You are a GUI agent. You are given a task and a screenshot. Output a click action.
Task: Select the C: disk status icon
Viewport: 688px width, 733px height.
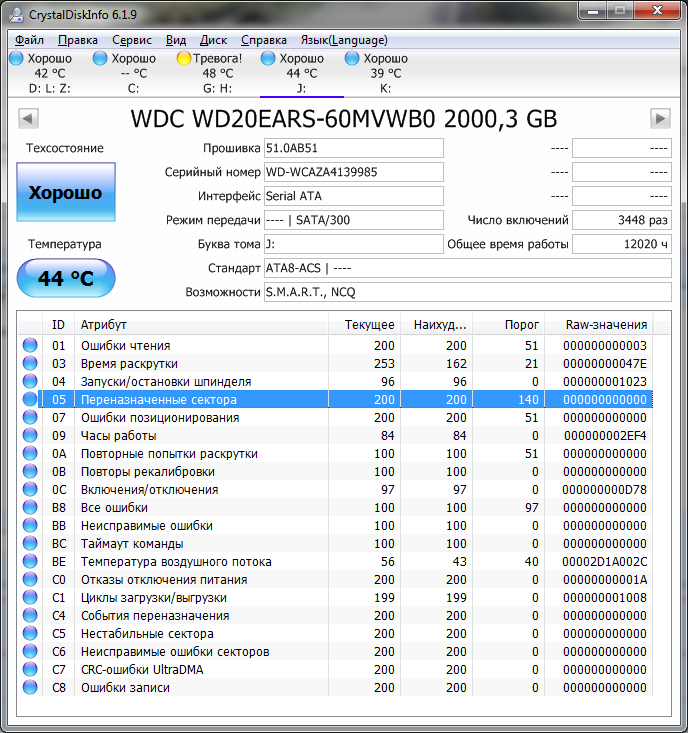click(100, 58)
